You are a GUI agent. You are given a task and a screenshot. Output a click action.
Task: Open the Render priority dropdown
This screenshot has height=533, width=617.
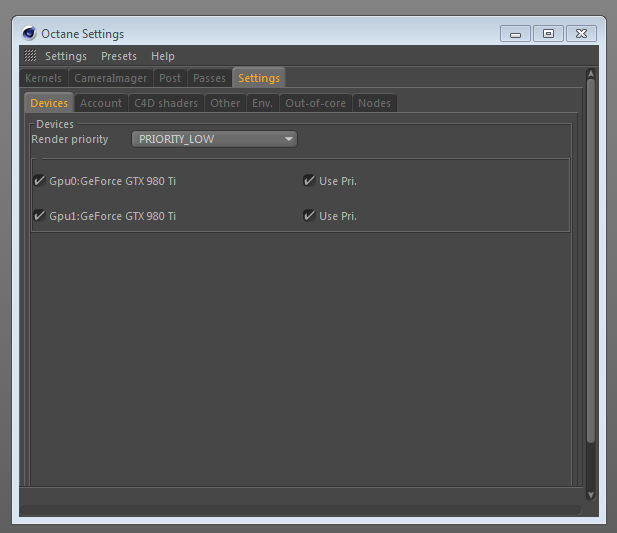click(x=214, y=139)
